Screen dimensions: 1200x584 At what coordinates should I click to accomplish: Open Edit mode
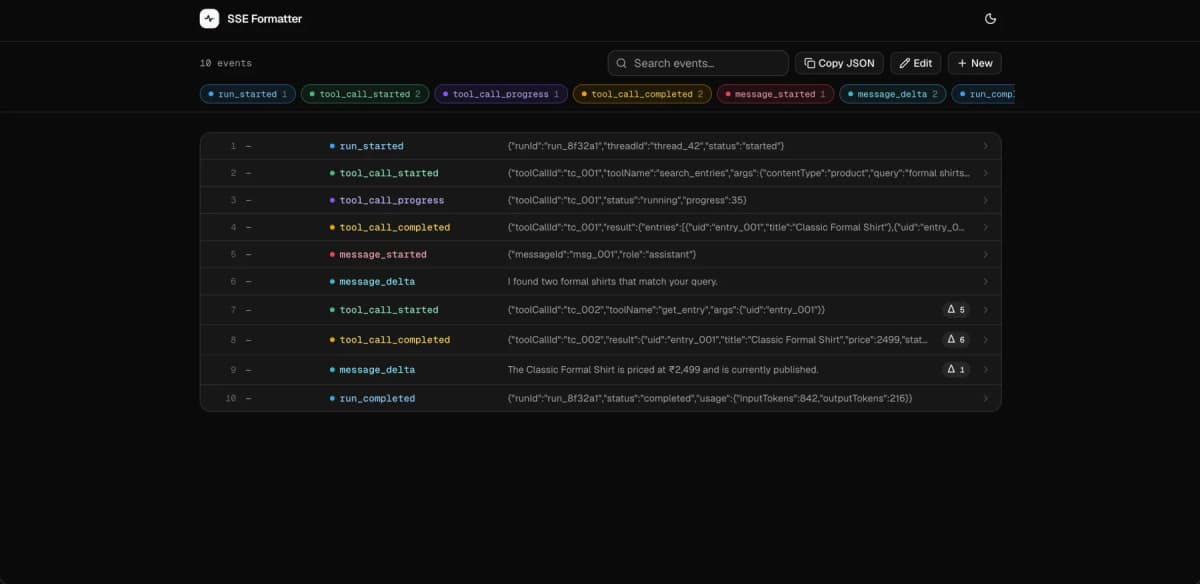[x=916, y=63]
